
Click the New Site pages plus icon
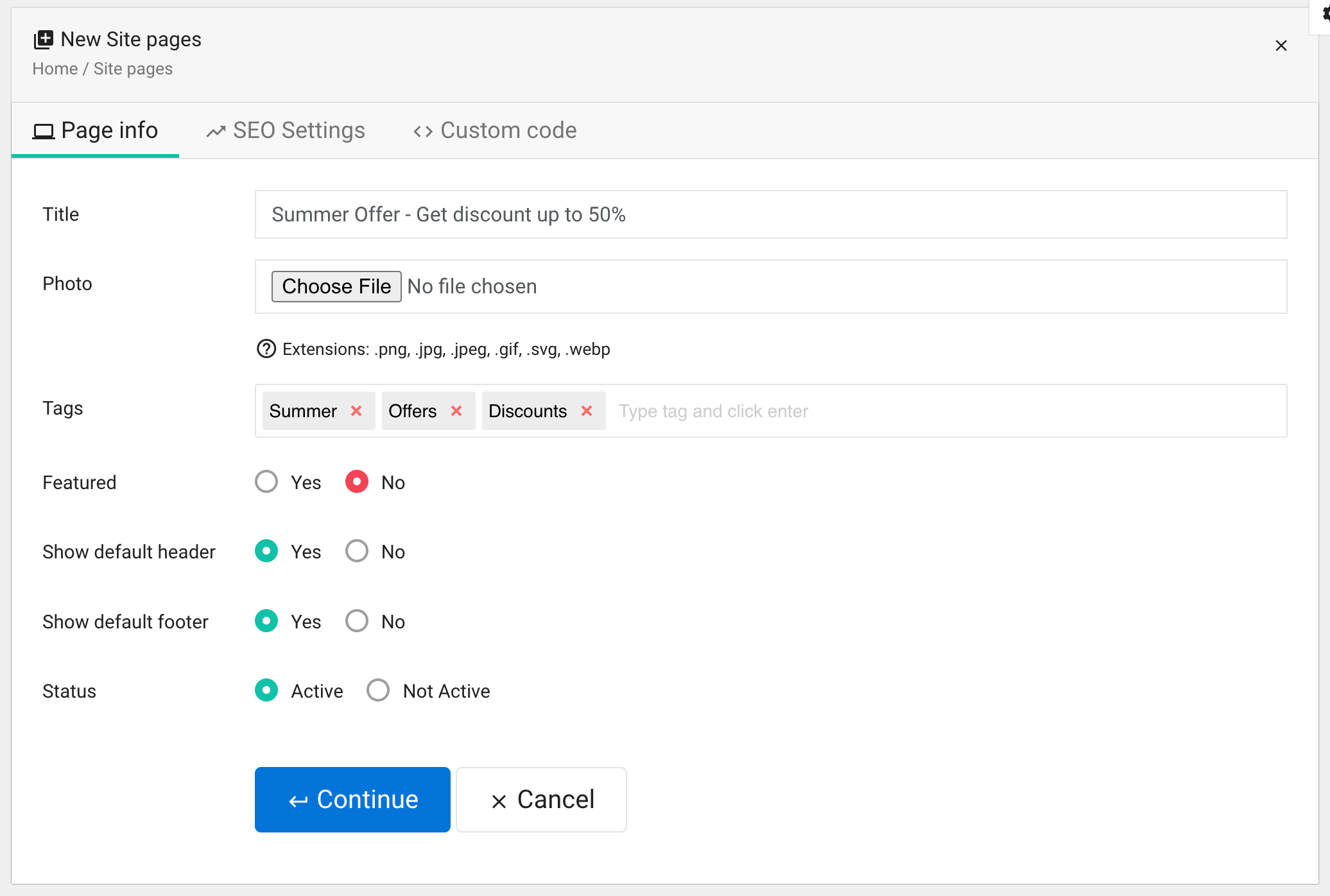coord(44,40)
